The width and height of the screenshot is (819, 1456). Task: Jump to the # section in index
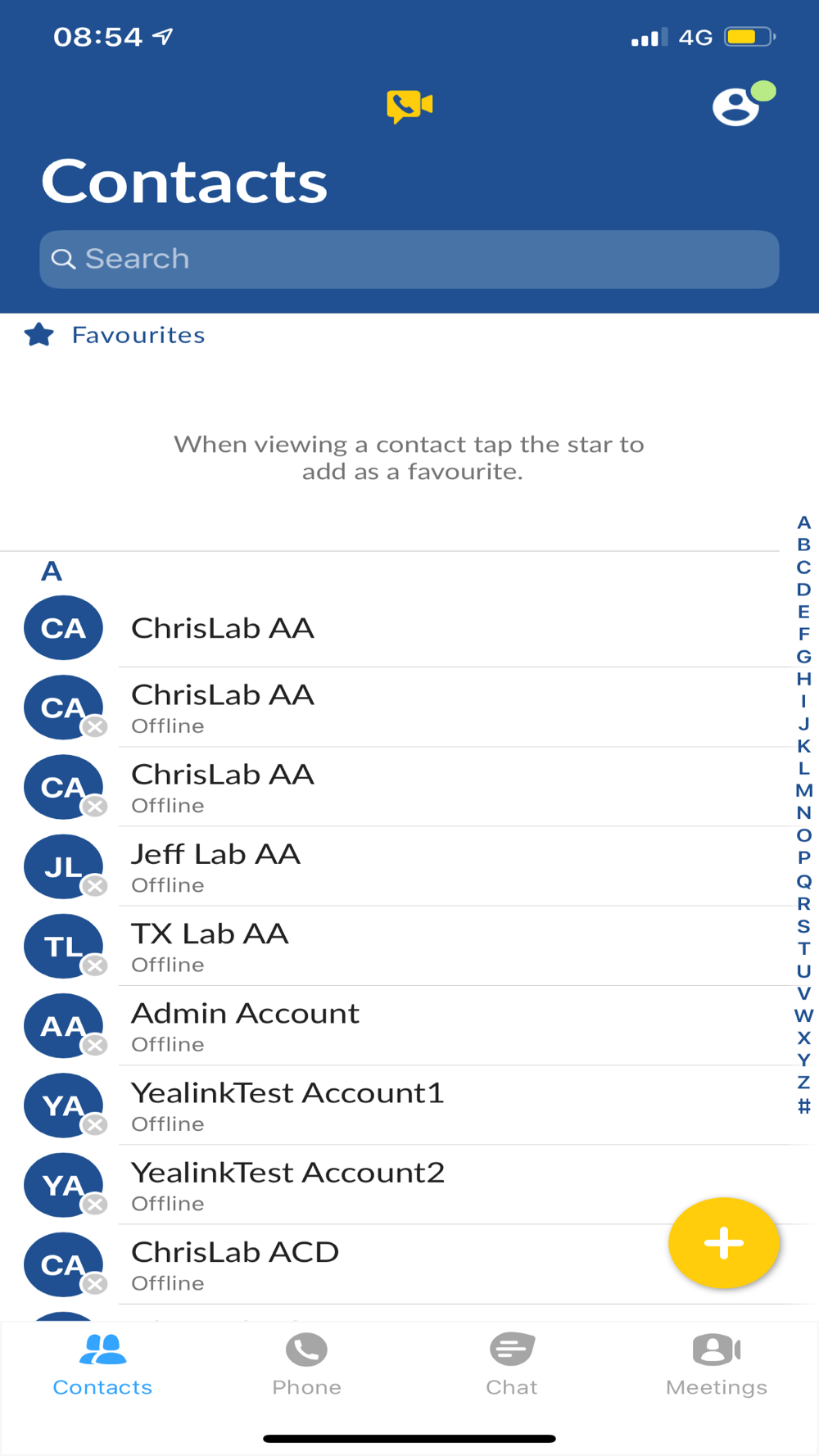(804, 1106)
